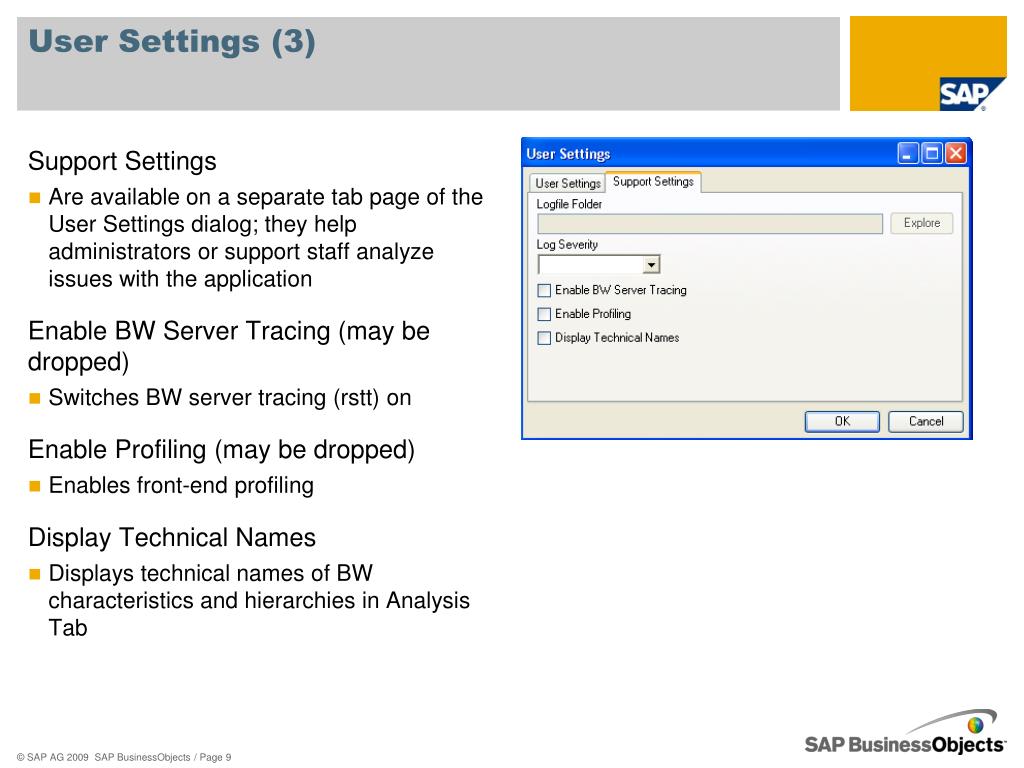Enable BW Server Tracing checkbox
This screenshot has width=1024, height=768.
[544, 291]
